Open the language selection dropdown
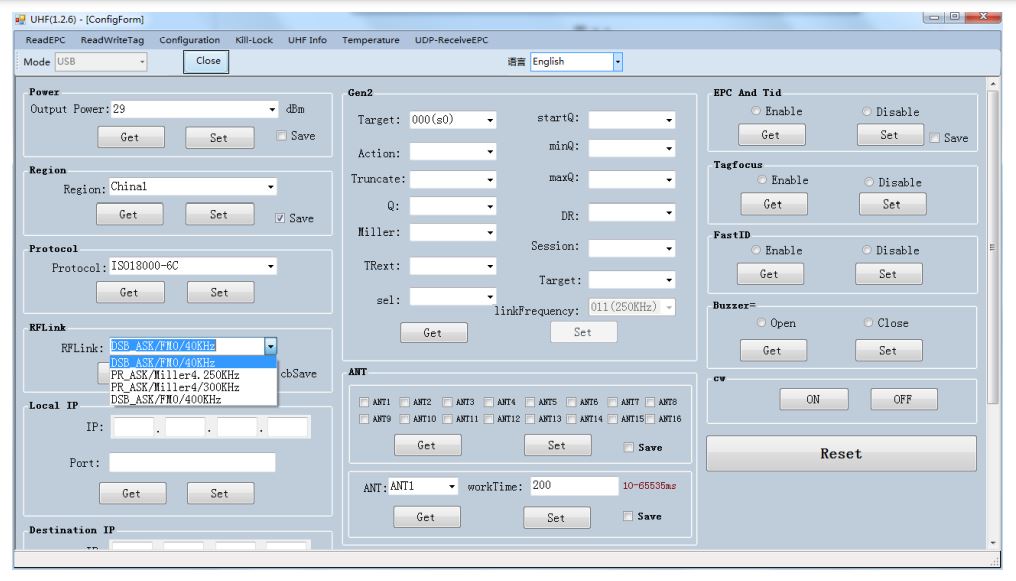 tap(617, 62)
